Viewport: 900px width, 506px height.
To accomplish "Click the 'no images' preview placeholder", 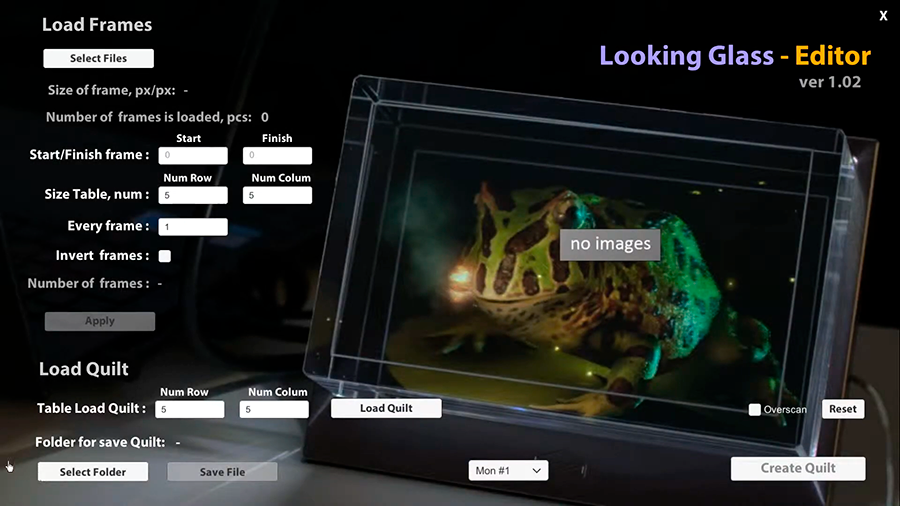I will (x=610, y=243).
